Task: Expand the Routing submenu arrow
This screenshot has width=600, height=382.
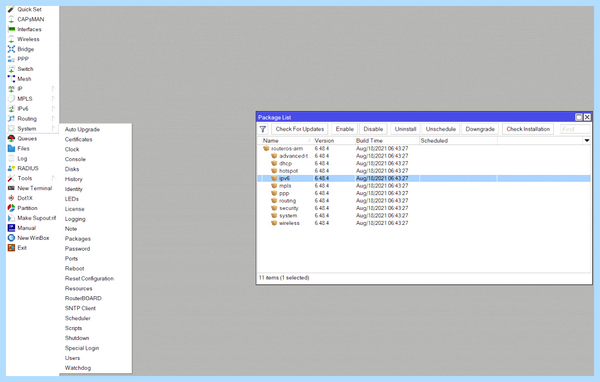Action: click(53, 119)
